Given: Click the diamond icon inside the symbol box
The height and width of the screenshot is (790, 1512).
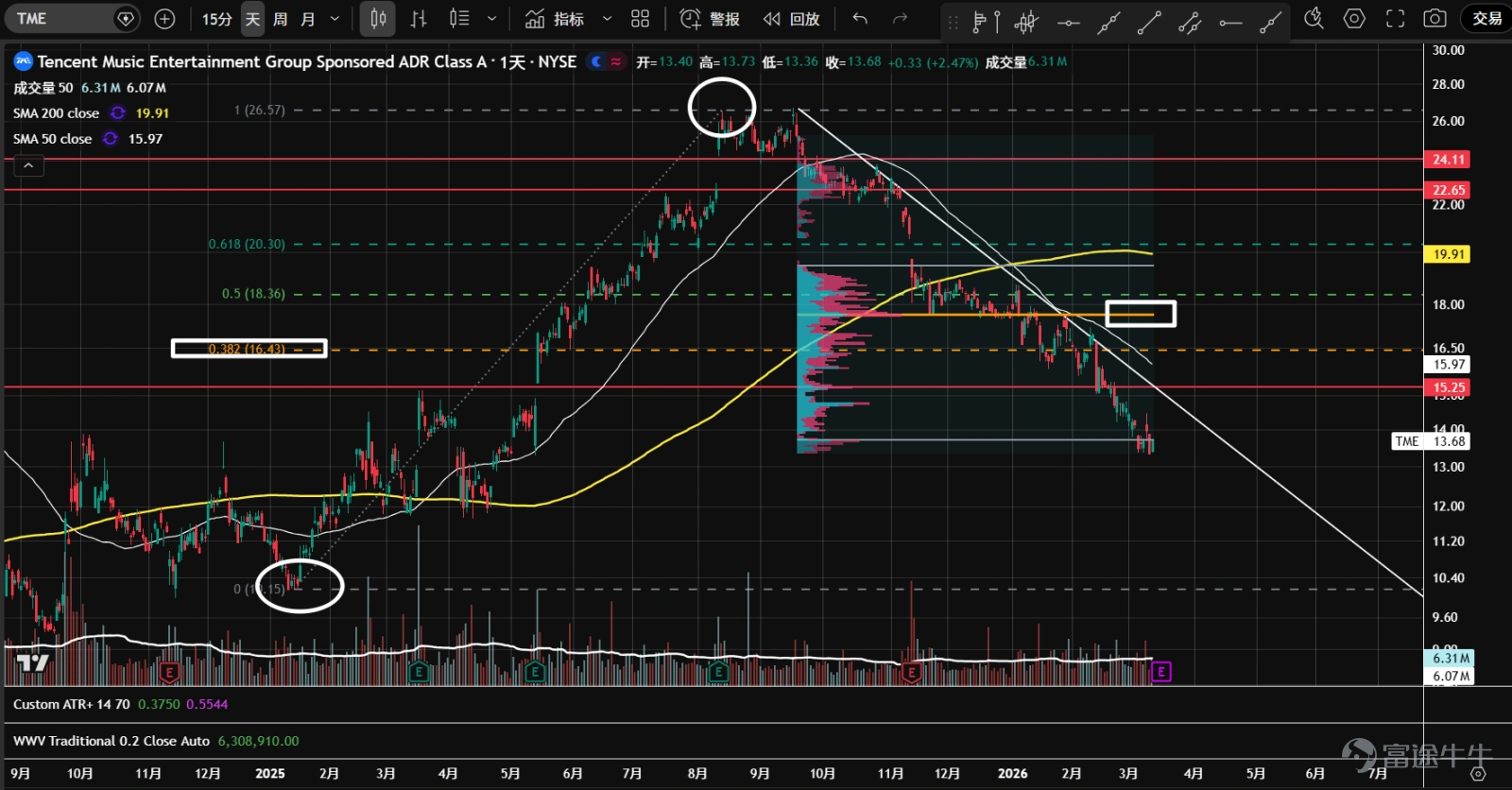Looking at the screenshot, I should (125, 18).
